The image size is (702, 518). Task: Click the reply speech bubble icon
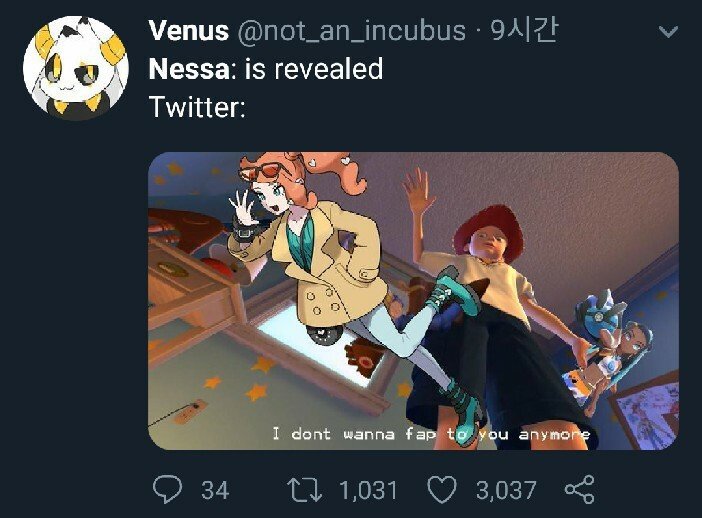point(166,490)
